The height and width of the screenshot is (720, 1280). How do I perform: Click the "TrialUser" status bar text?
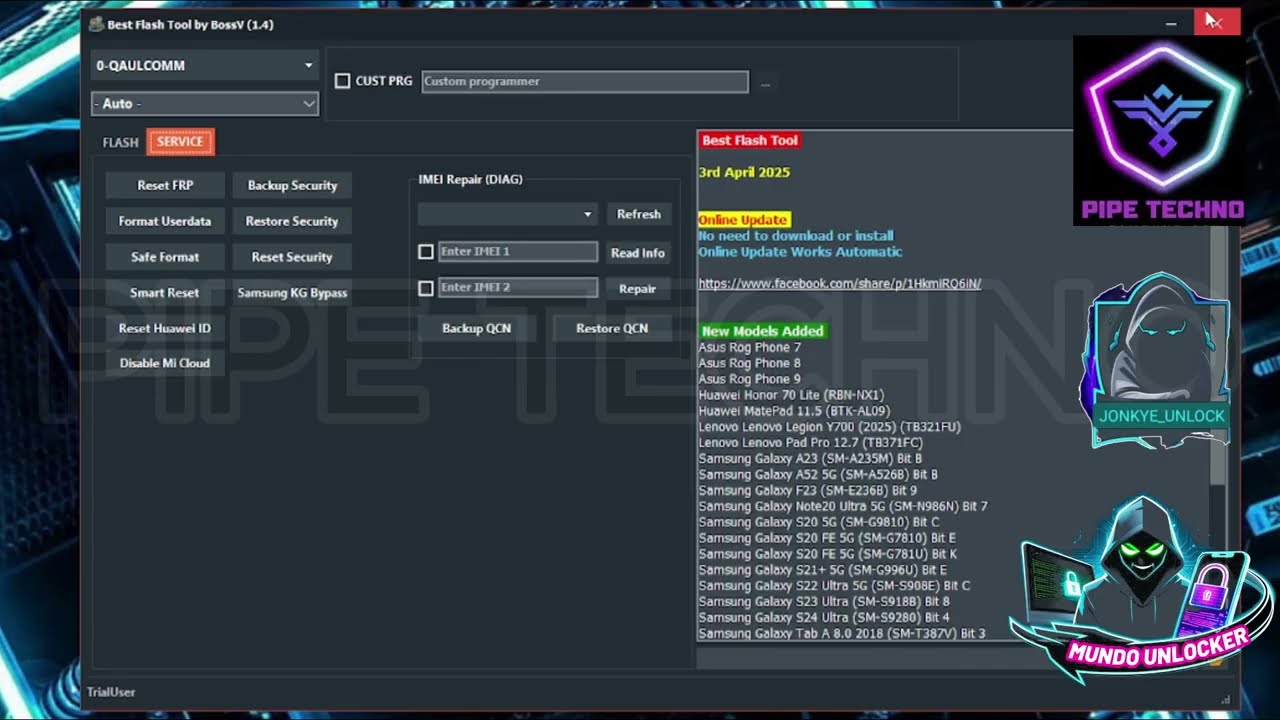tap(111, 692)
